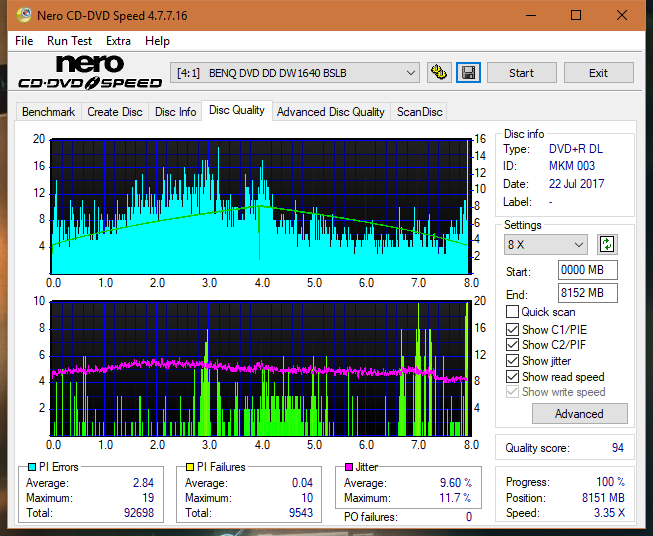Screen dimensions: 653x536
Task: Minimize the Nero CD-DVD Speed window
Action: point(531,15)
